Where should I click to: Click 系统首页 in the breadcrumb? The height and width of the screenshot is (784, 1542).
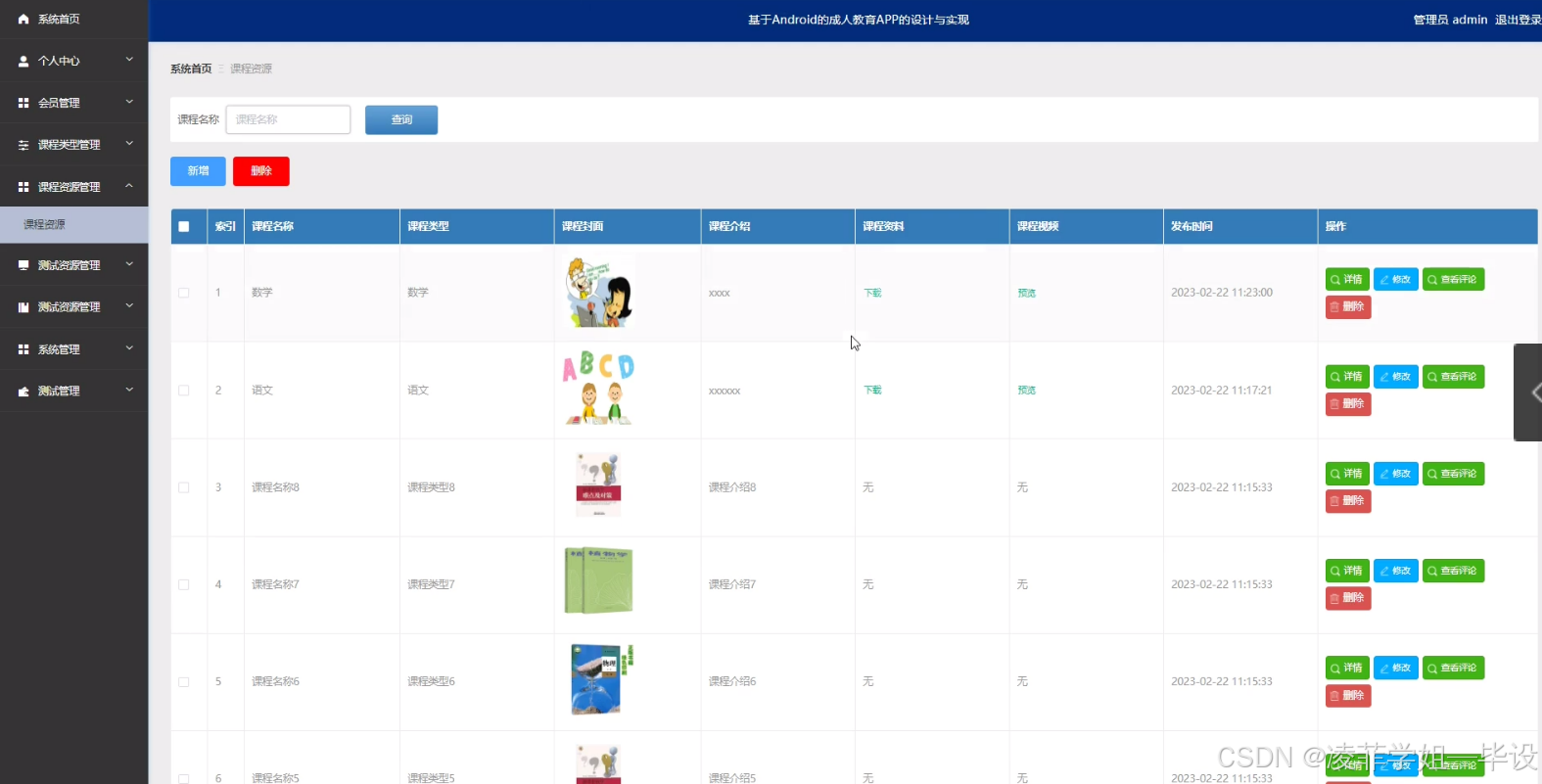[191, 69]
